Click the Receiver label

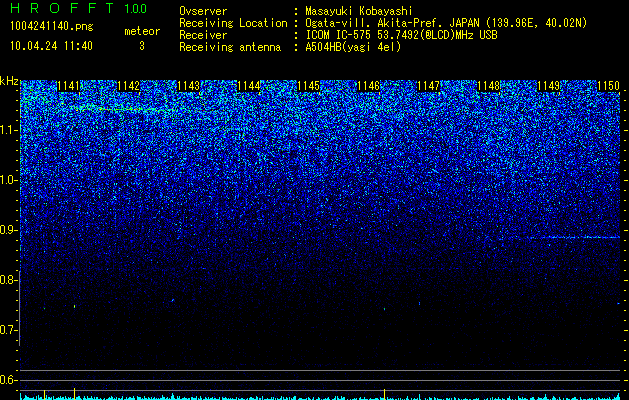pos(203,35)
